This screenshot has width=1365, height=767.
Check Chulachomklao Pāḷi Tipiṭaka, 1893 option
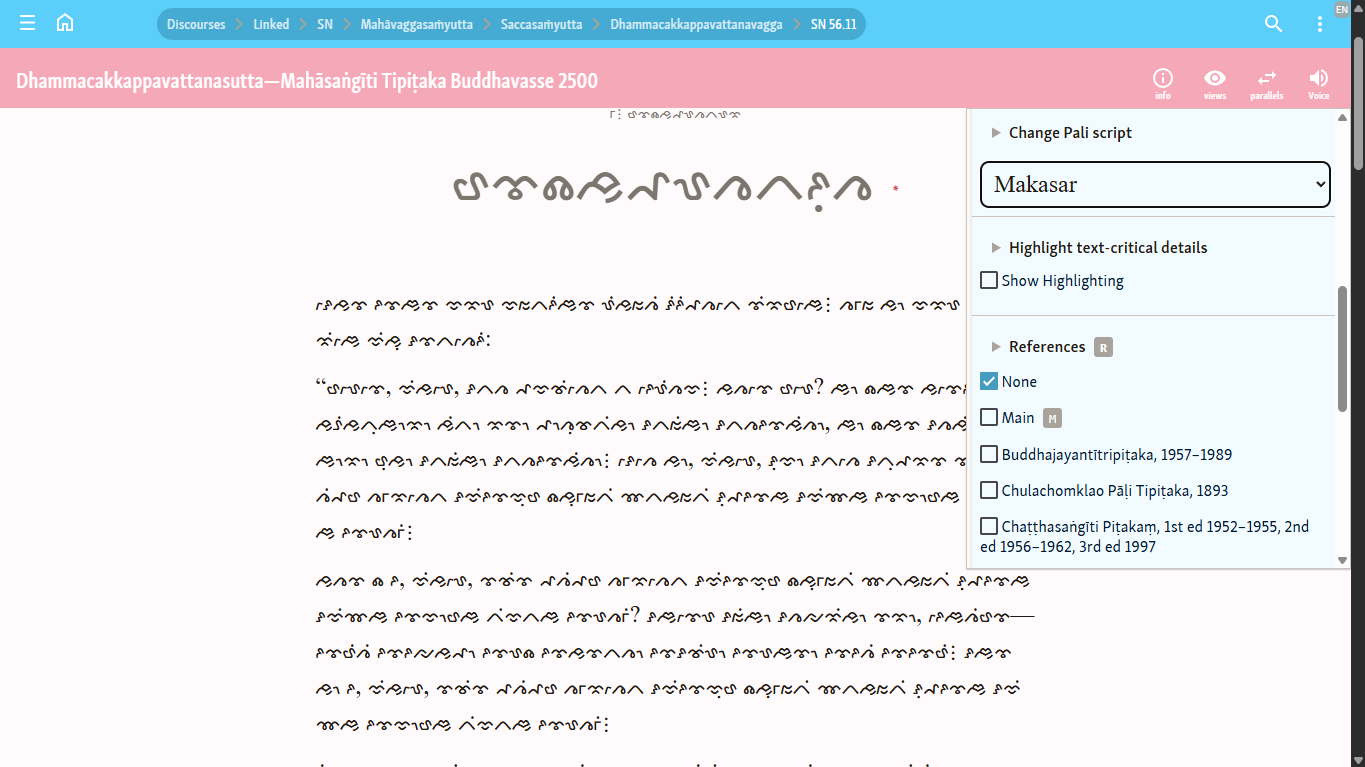(989, 490)
